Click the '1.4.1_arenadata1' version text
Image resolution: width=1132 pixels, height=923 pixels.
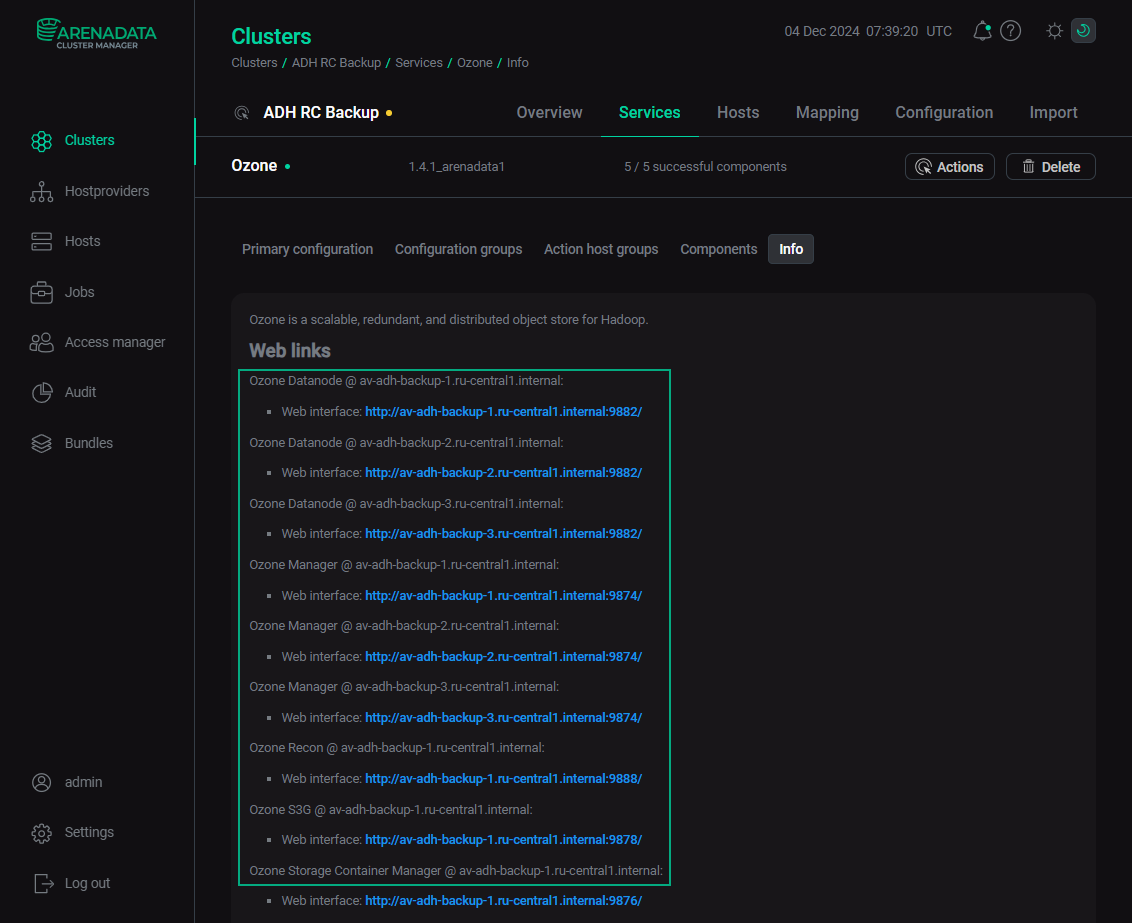(456, 167)
